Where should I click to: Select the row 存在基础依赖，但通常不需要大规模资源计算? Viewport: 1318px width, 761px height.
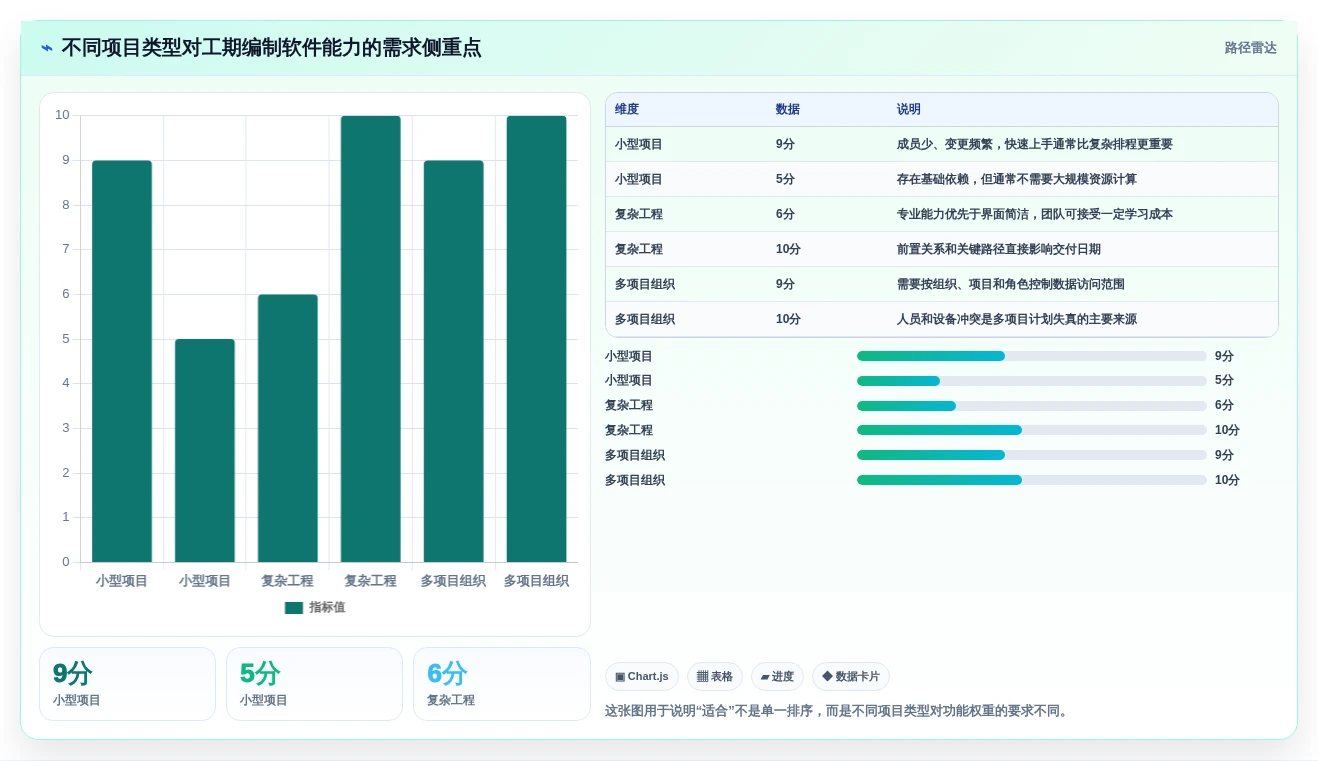[942, 179]
